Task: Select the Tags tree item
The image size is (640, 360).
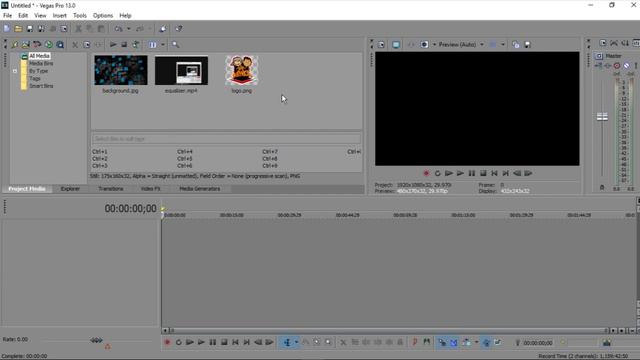Action: 35,78
